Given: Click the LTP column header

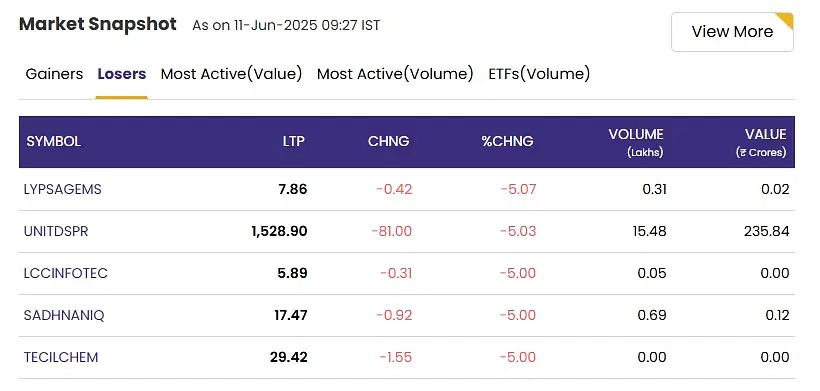Looking at the screenshot, I should click(x=293, y=142).
